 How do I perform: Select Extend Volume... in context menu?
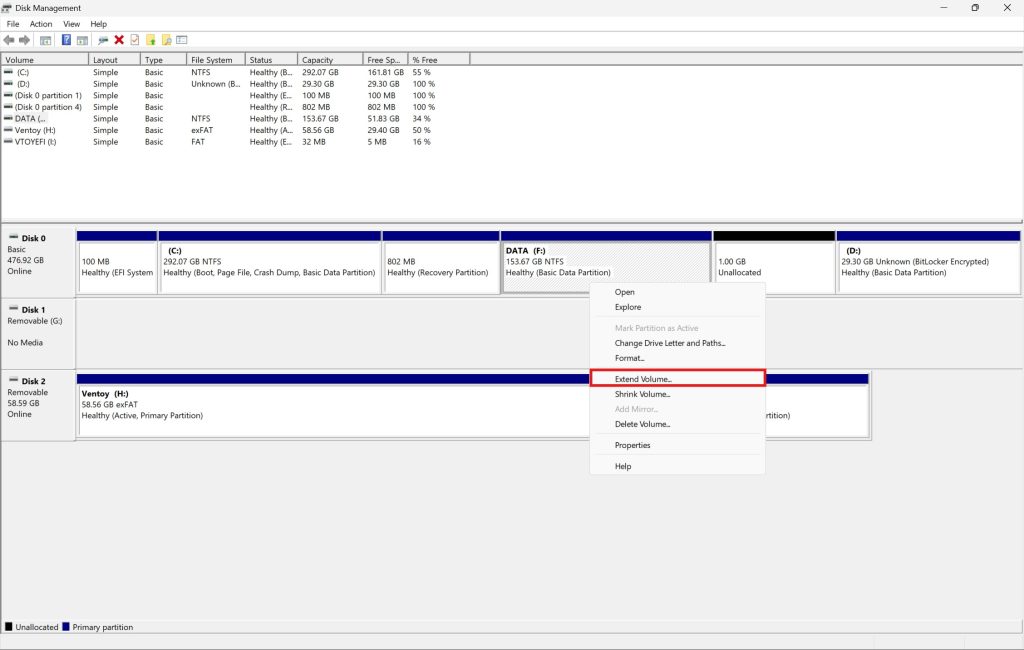click(677, 379)
